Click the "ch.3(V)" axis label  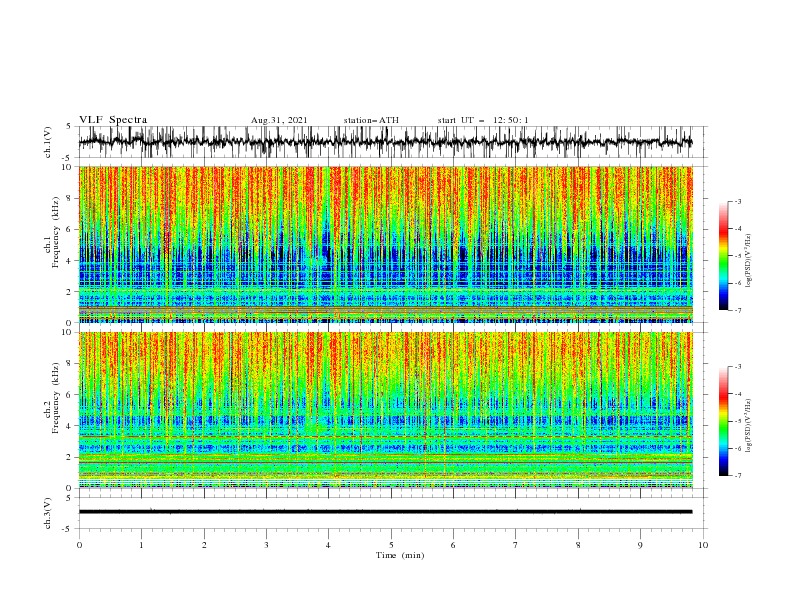coord(48,513)
